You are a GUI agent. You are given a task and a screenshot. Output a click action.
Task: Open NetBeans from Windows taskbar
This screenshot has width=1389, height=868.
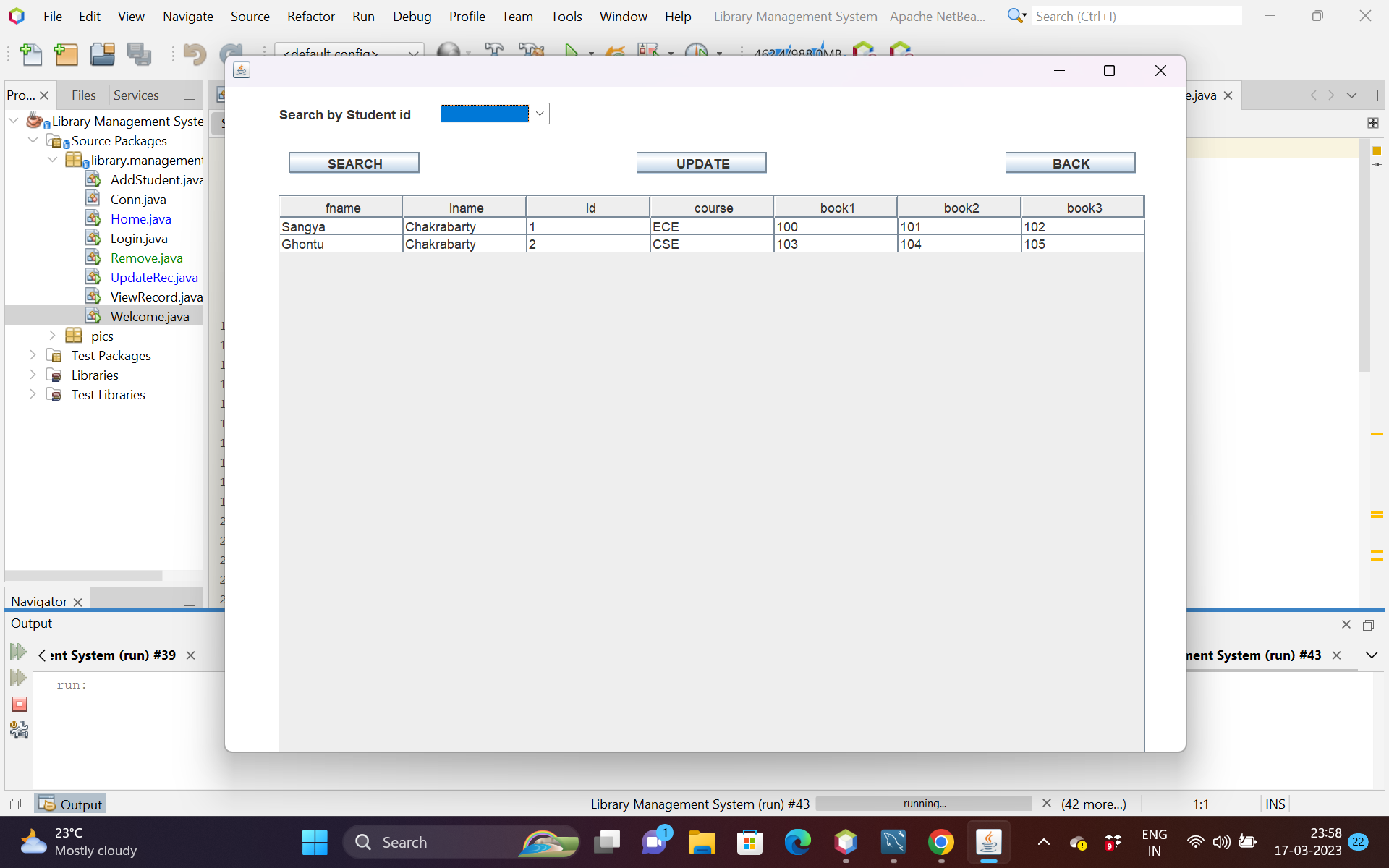[x=846, y=842]
